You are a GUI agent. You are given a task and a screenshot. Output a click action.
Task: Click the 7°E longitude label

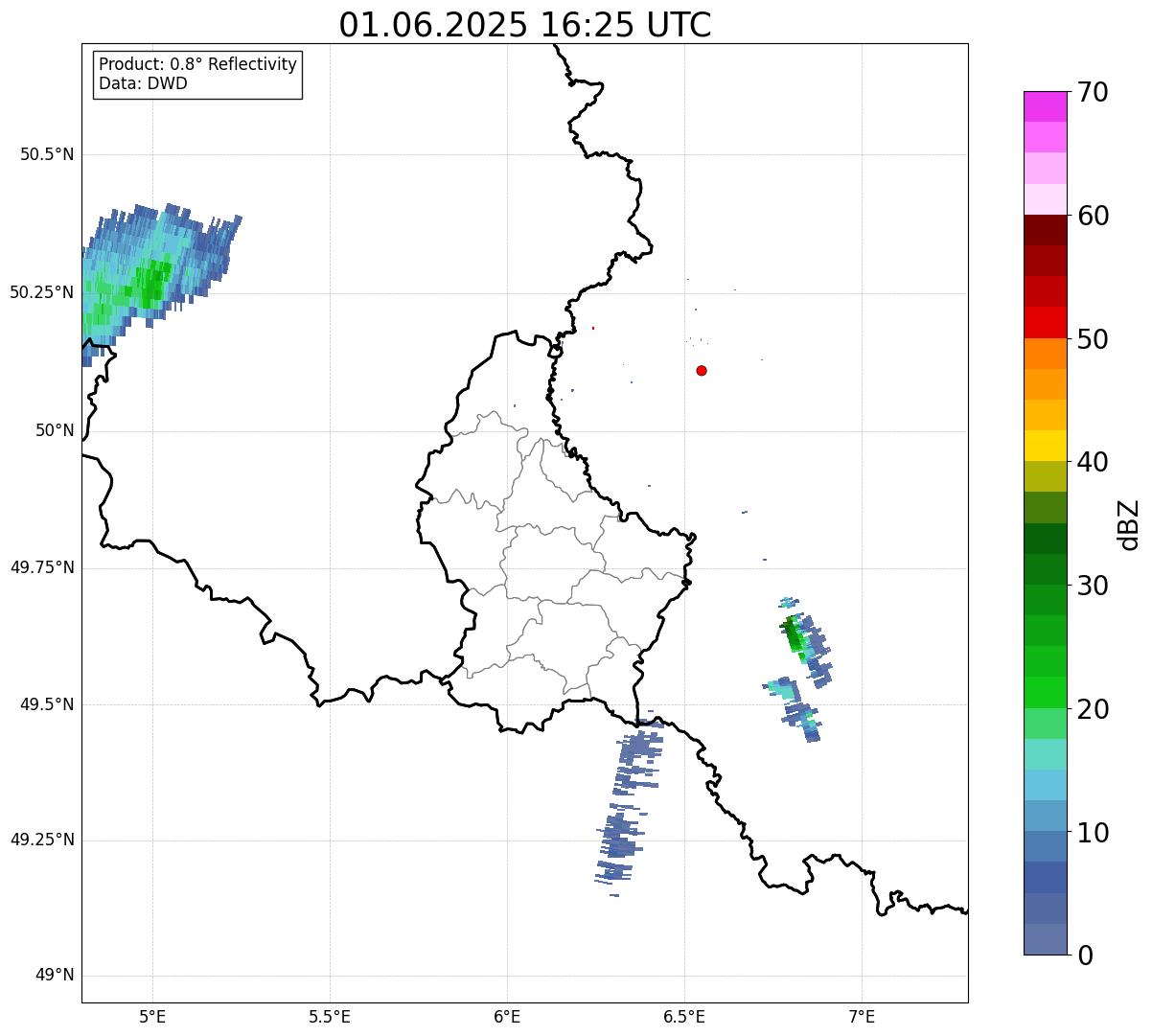click(863, 1016)
